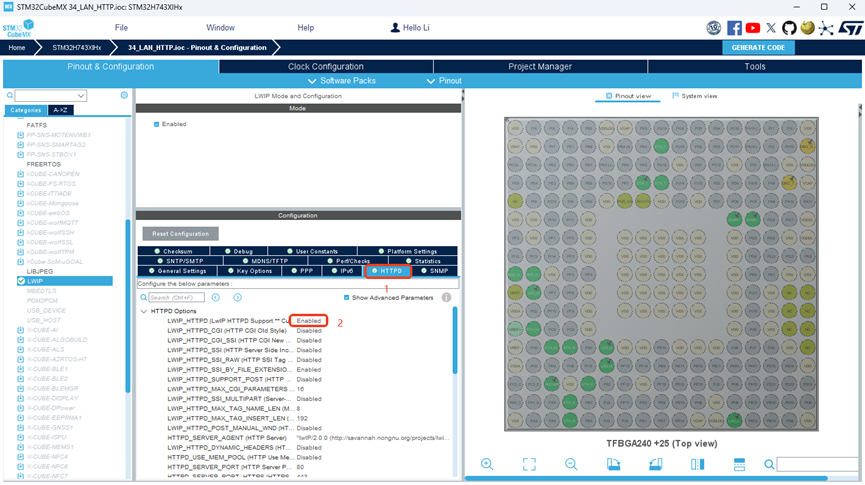
Task: Open the Help menu
Action: pyautogui.click(x=306, y=28)
